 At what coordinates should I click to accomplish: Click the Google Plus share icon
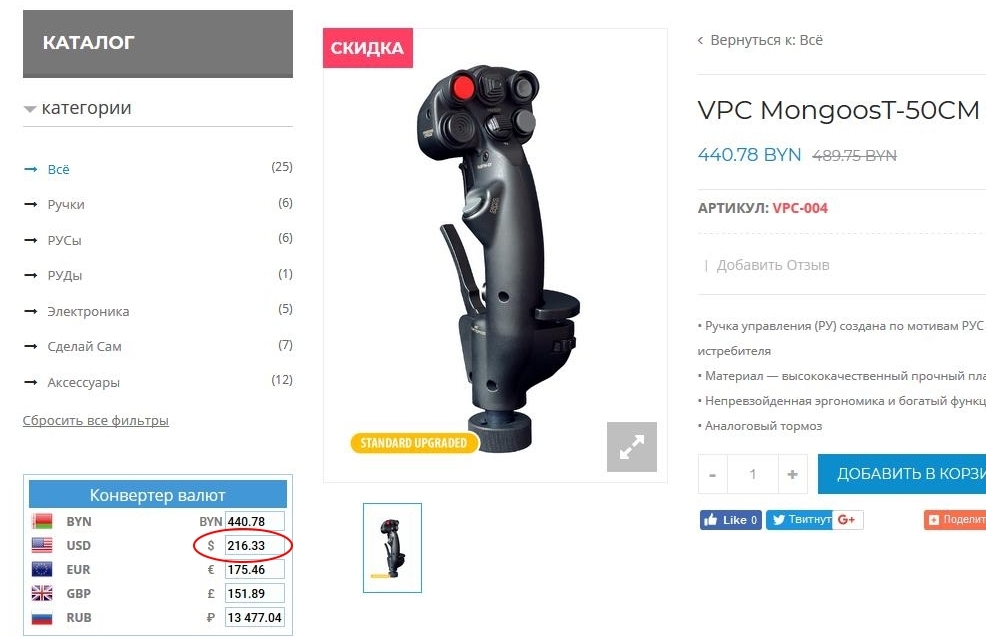tap(848, 520)
